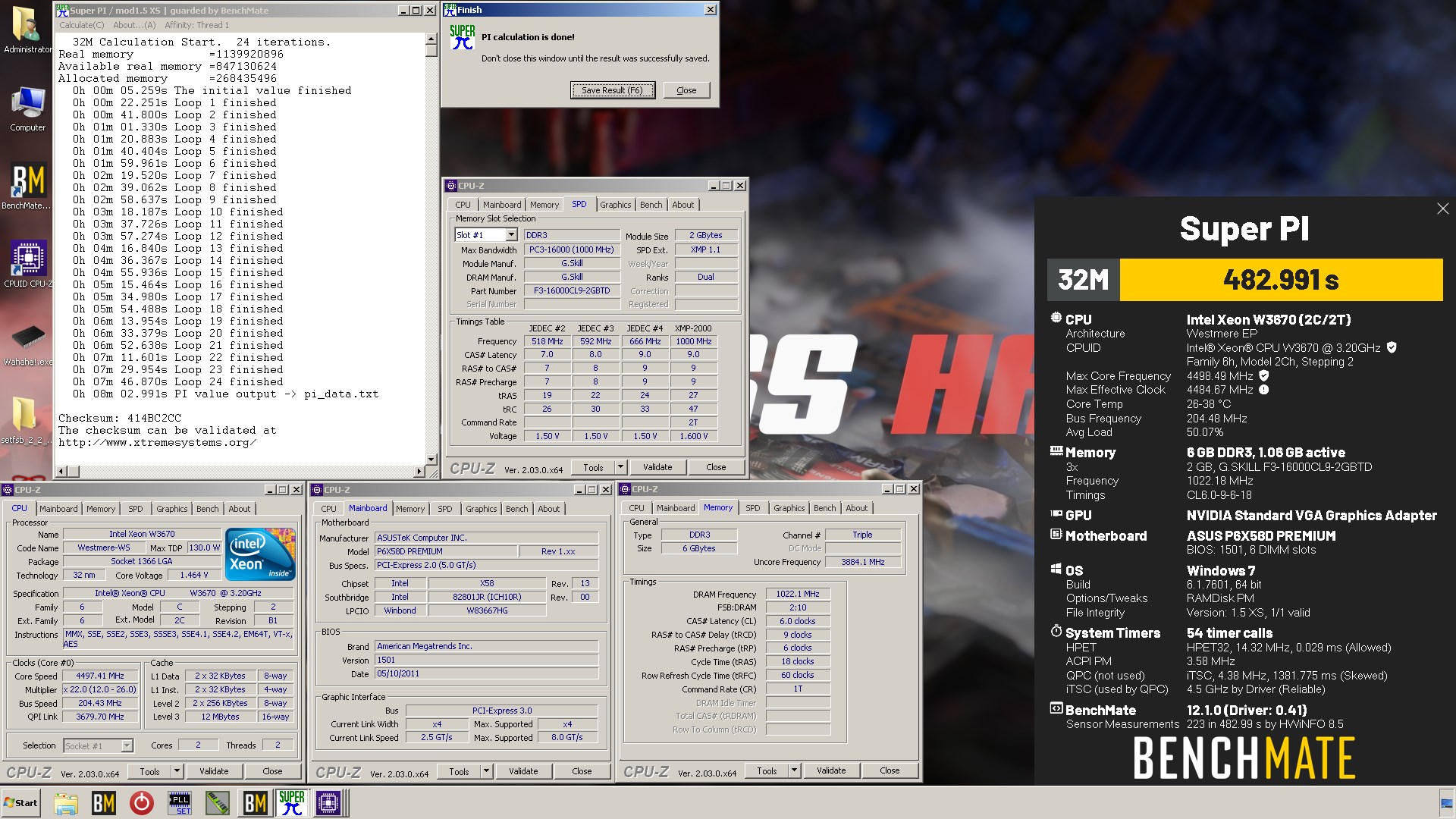This screenshot has width=1456, height=819.
Task: Open Windows Explorer from the taskbar
Action: tap(66, 803)
